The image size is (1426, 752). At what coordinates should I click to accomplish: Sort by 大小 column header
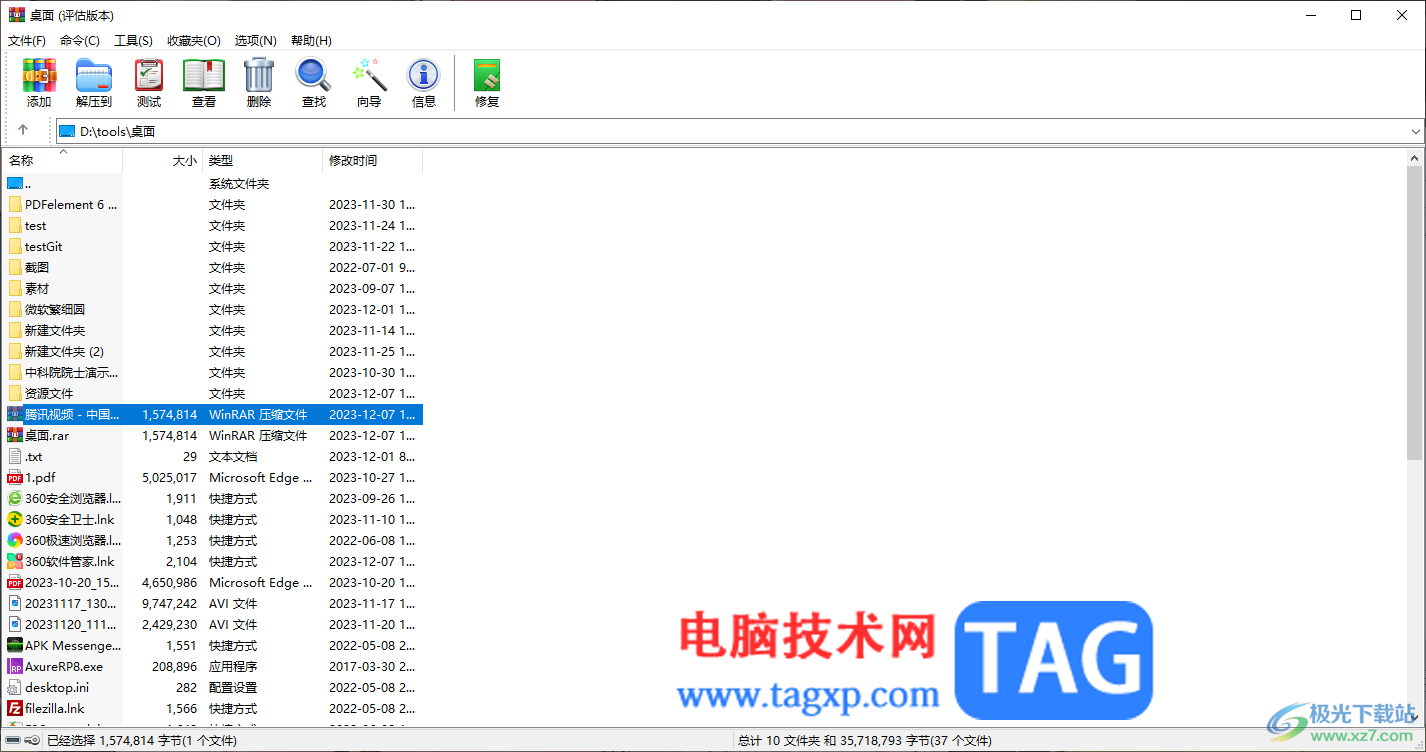point(163,160)
